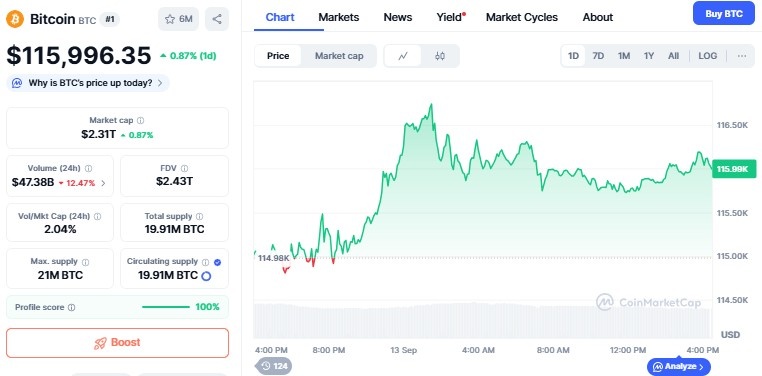Screen dimensions: 762x376
Task: Click the Buy BTC button
Action: click(724, 14)
